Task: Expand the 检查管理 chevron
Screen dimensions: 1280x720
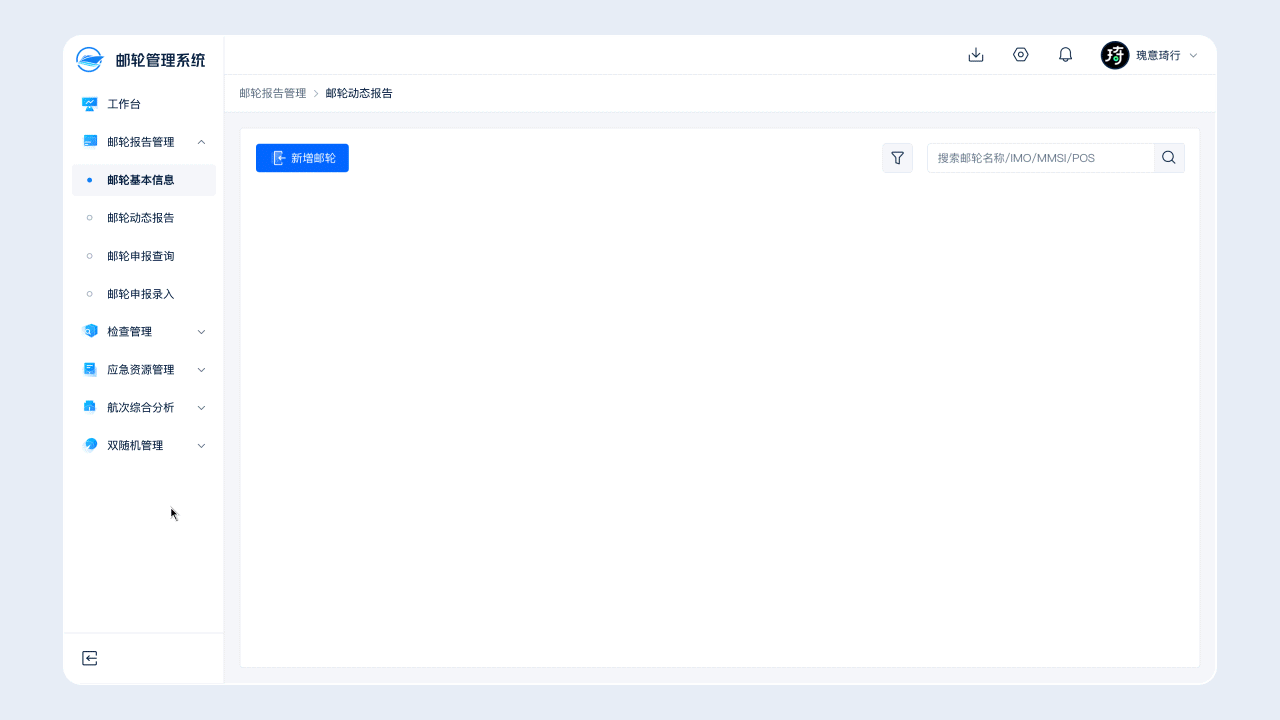Action: 201,332
